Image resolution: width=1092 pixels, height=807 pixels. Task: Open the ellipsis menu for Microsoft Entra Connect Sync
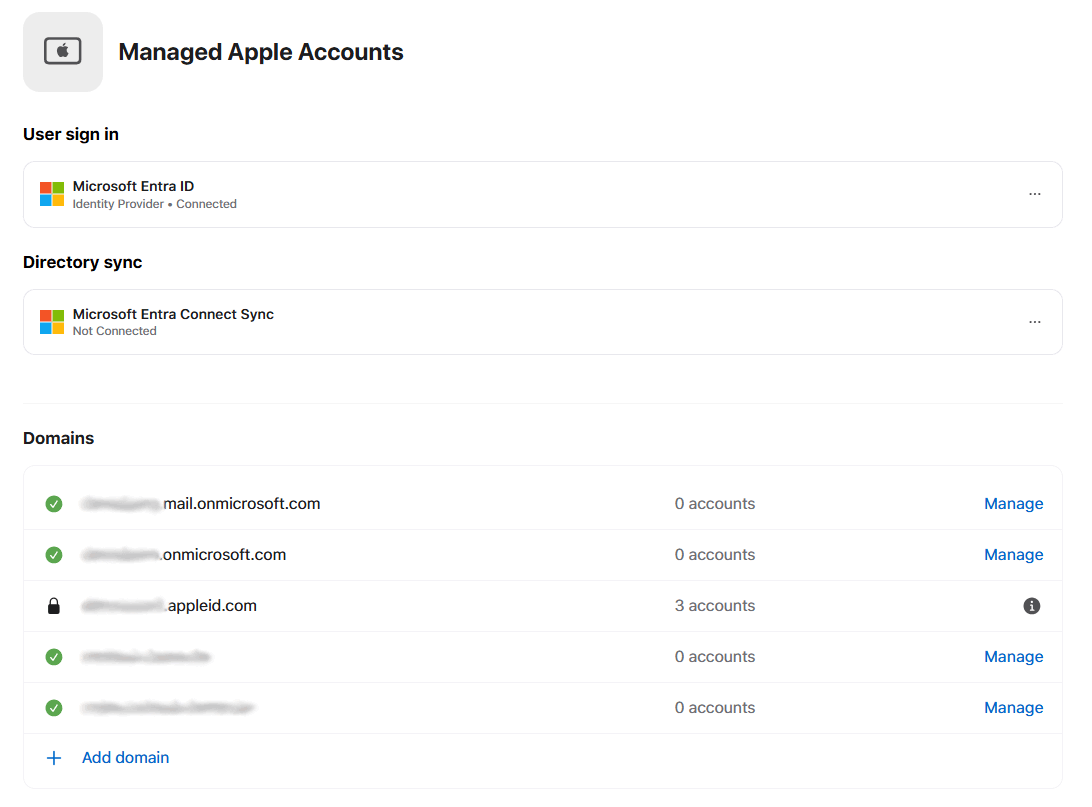(1034, 322)
